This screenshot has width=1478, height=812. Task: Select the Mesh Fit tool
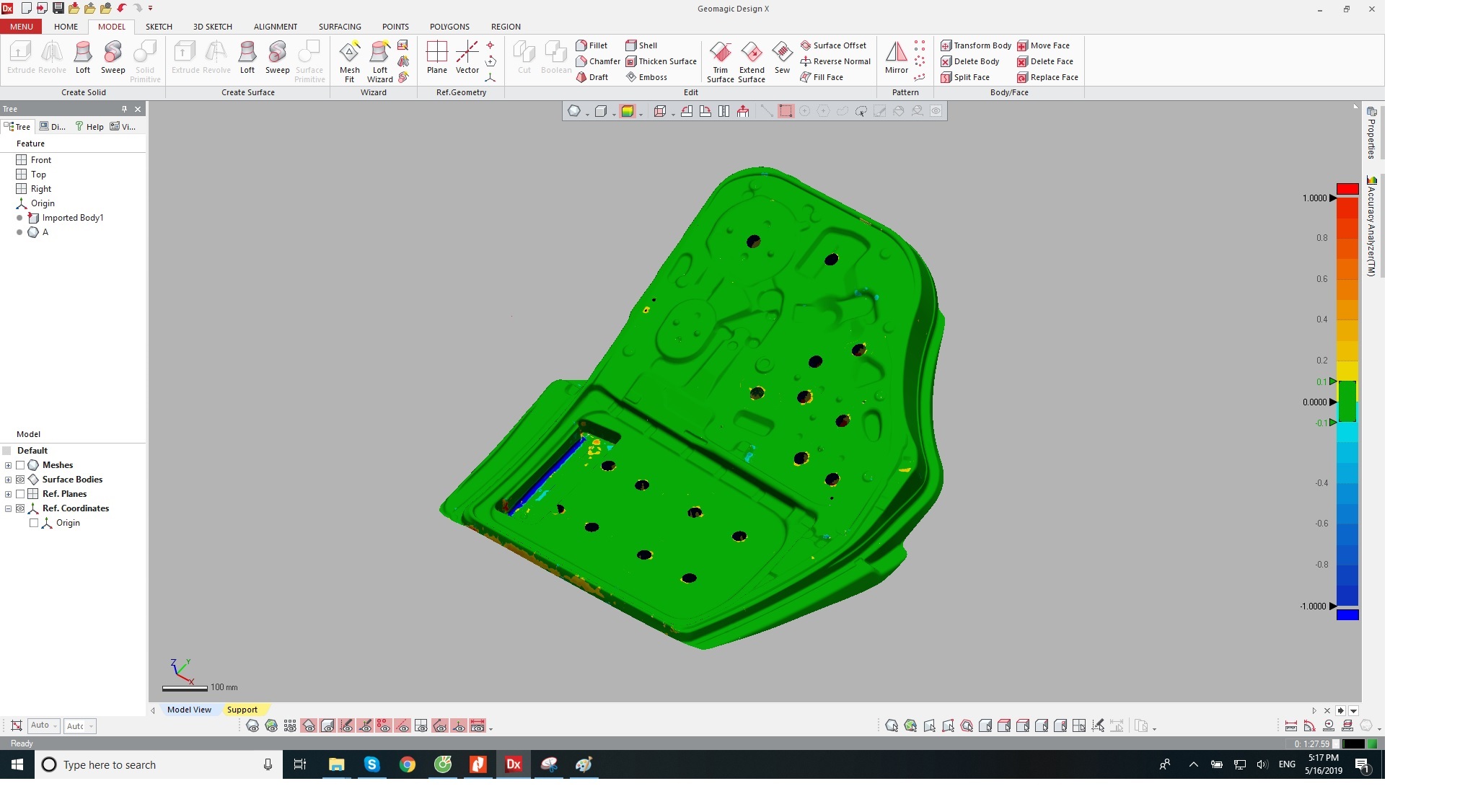tap(349, 60)
